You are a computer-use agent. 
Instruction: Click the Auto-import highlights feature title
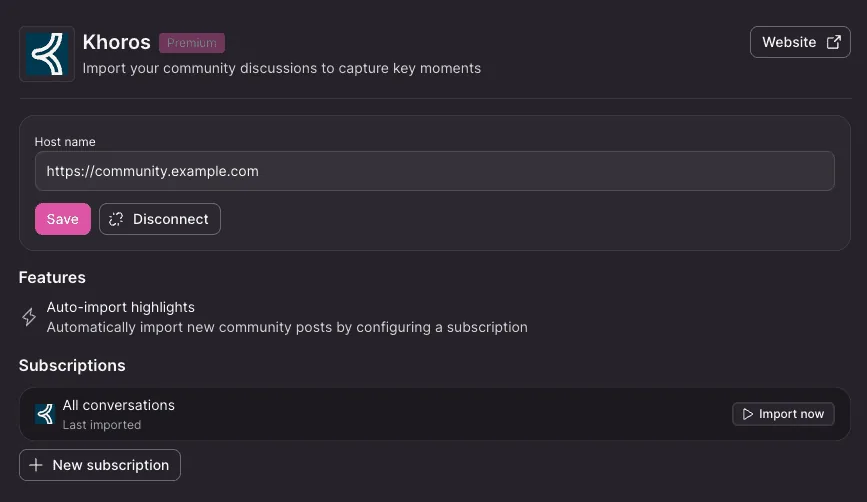(121, 307)
